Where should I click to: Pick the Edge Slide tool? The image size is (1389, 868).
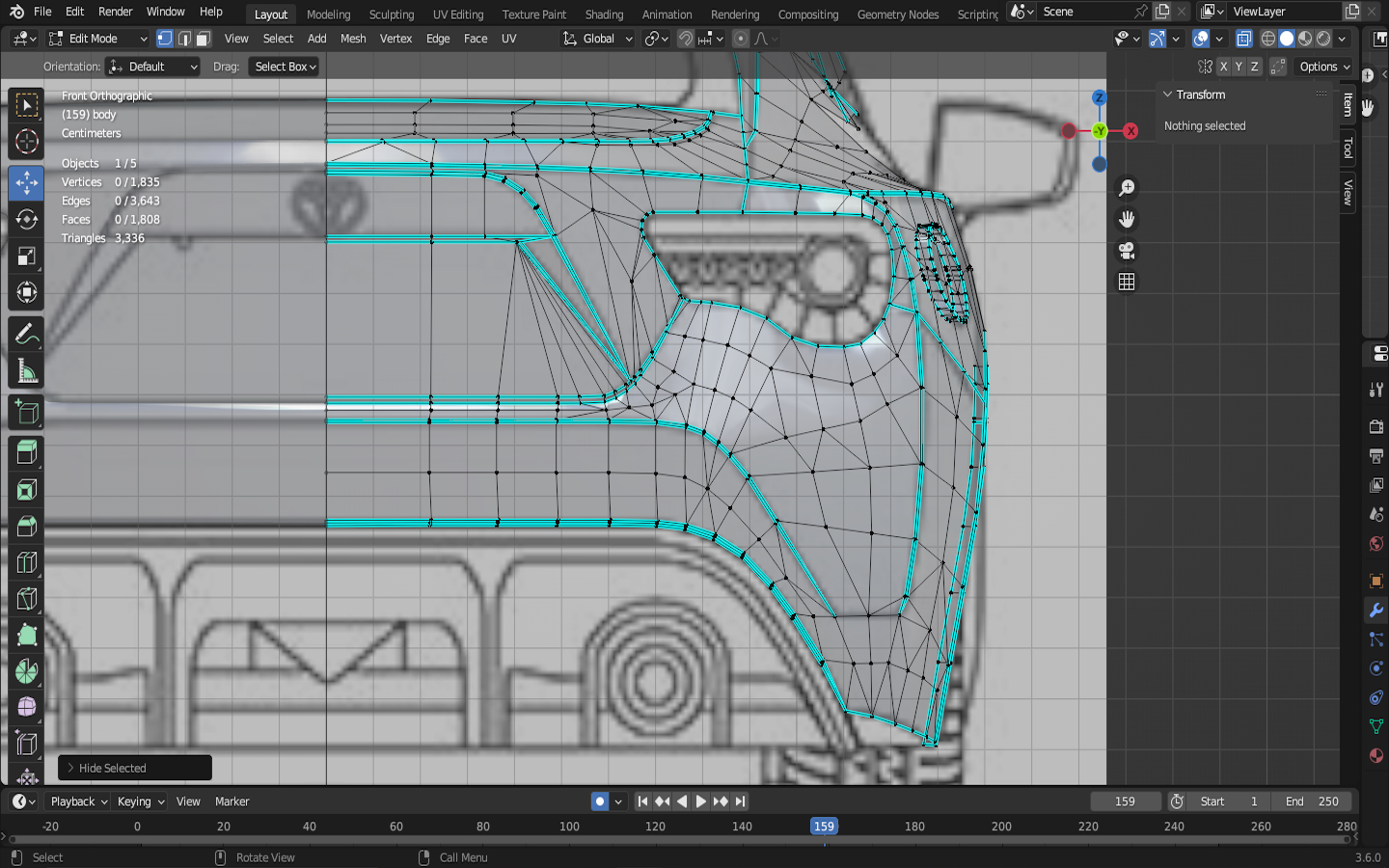click(x=26, y=746)
